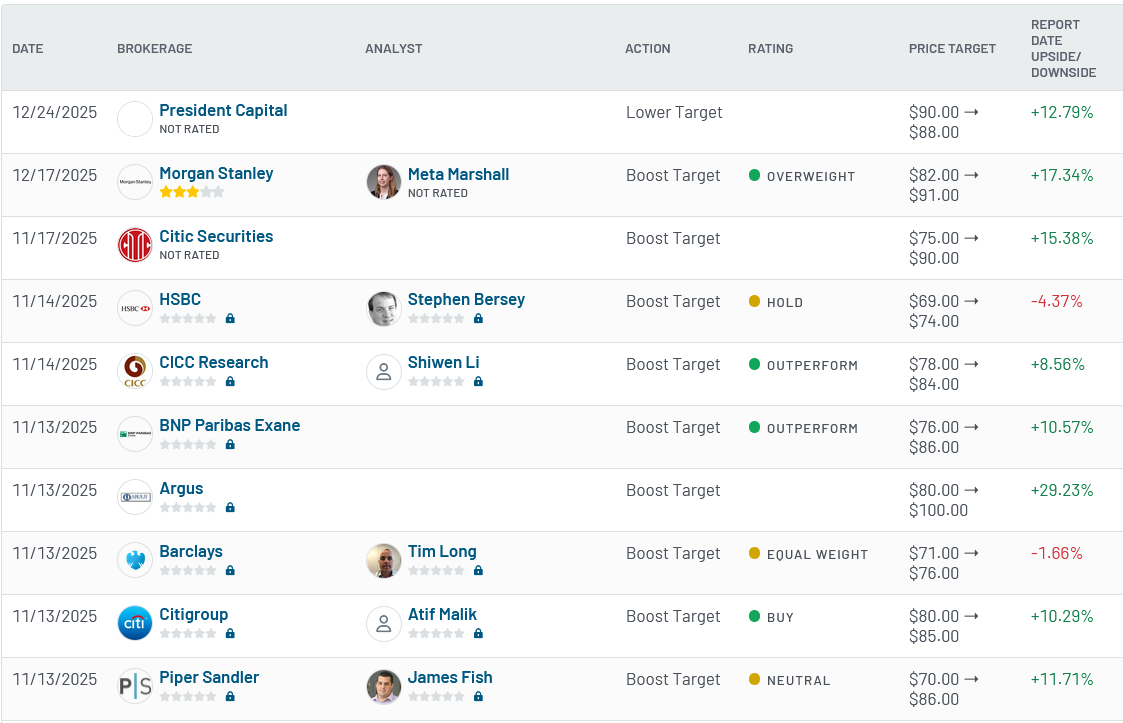Click the OVERWEIGHT rating for Morgan Stanley

802,176
